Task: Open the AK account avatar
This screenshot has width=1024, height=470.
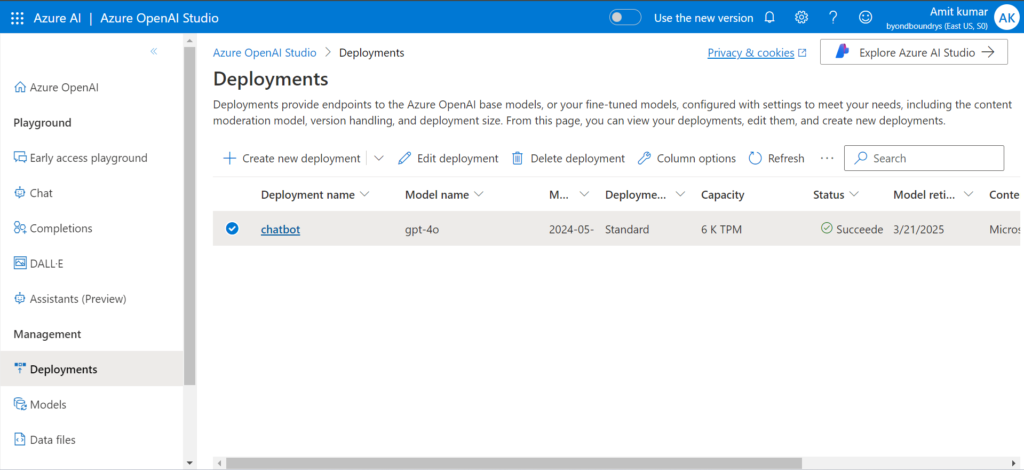Action: [1006, 18]
